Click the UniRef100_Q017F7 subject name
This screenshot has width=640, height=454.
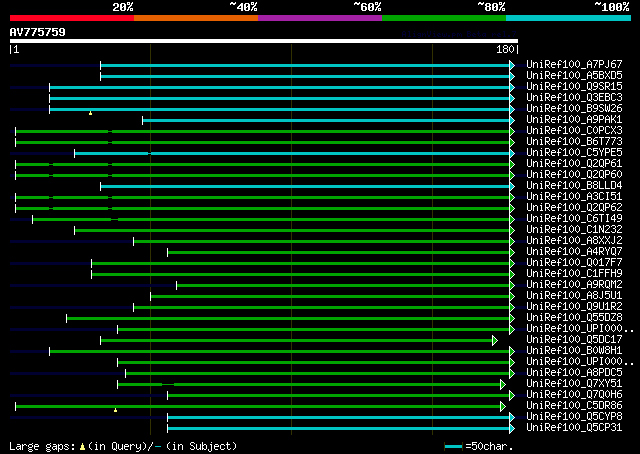574,263
